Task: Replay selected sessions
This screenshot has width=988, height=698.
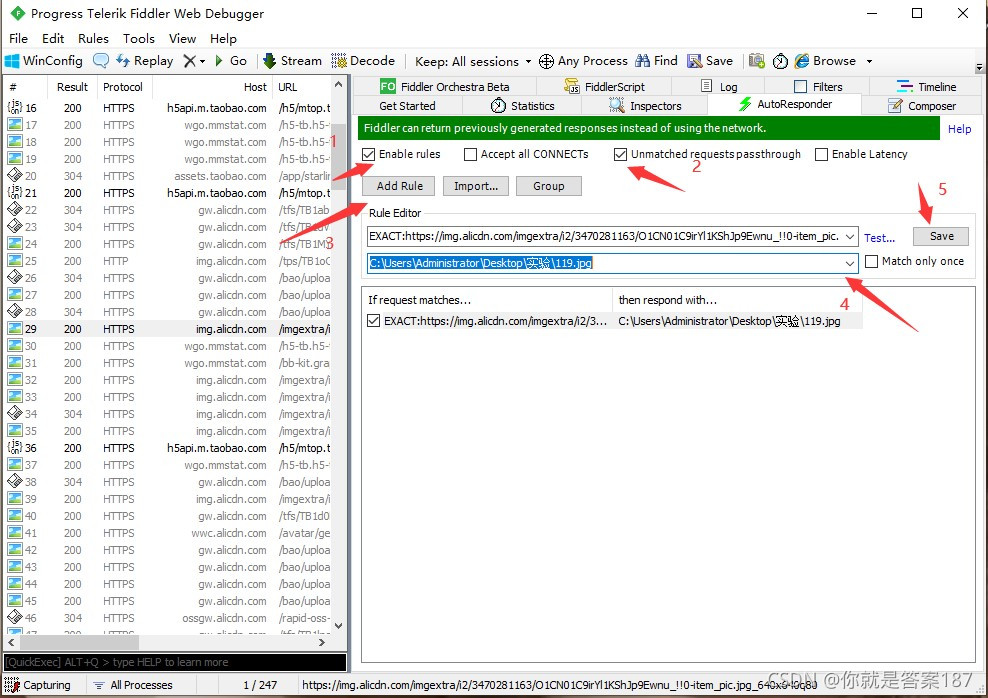Action: (145, 61)
